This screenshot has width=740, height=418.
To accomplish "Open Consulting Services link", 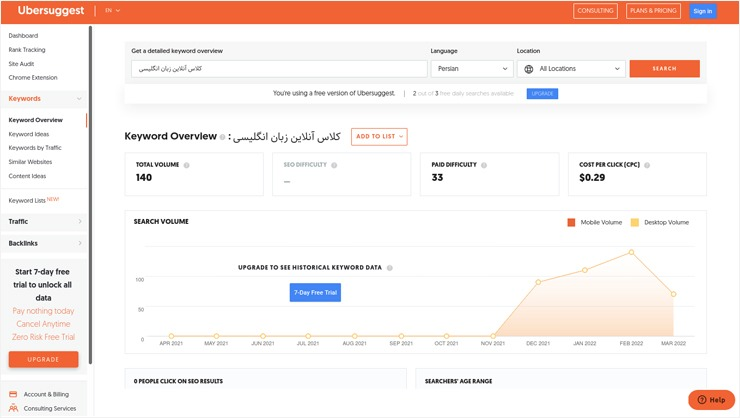I will (x=50, y=409).
